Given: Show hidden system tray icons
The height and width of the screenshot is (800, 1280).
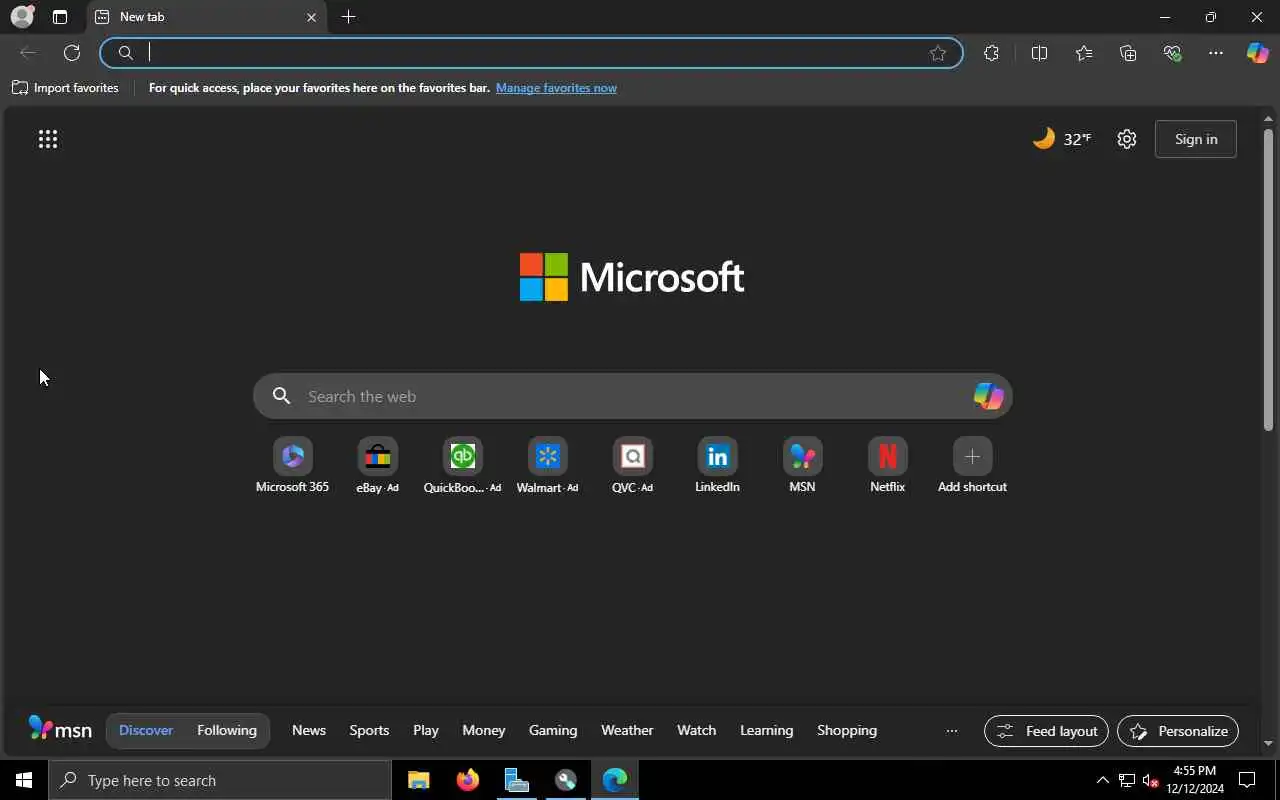Looking at the screenshot, I should point(1102,780).
